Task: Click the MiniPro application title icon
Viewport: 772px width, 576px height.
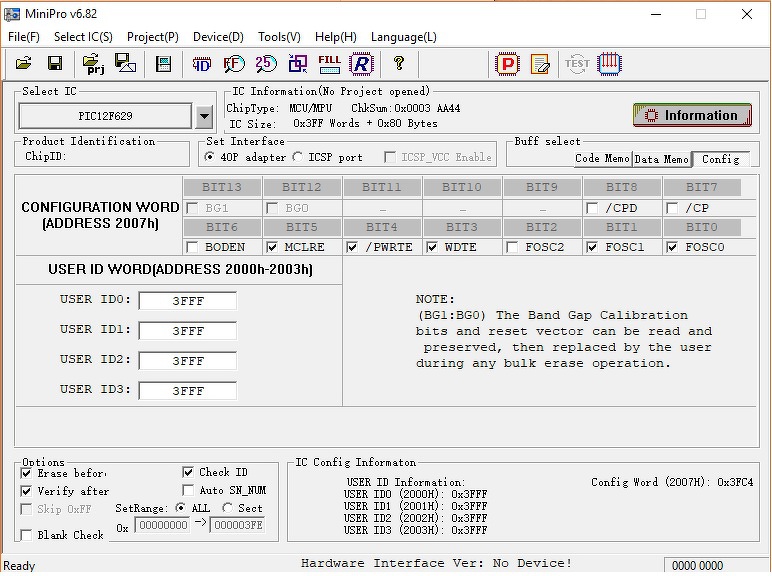Action: click(x=12, y=14)
